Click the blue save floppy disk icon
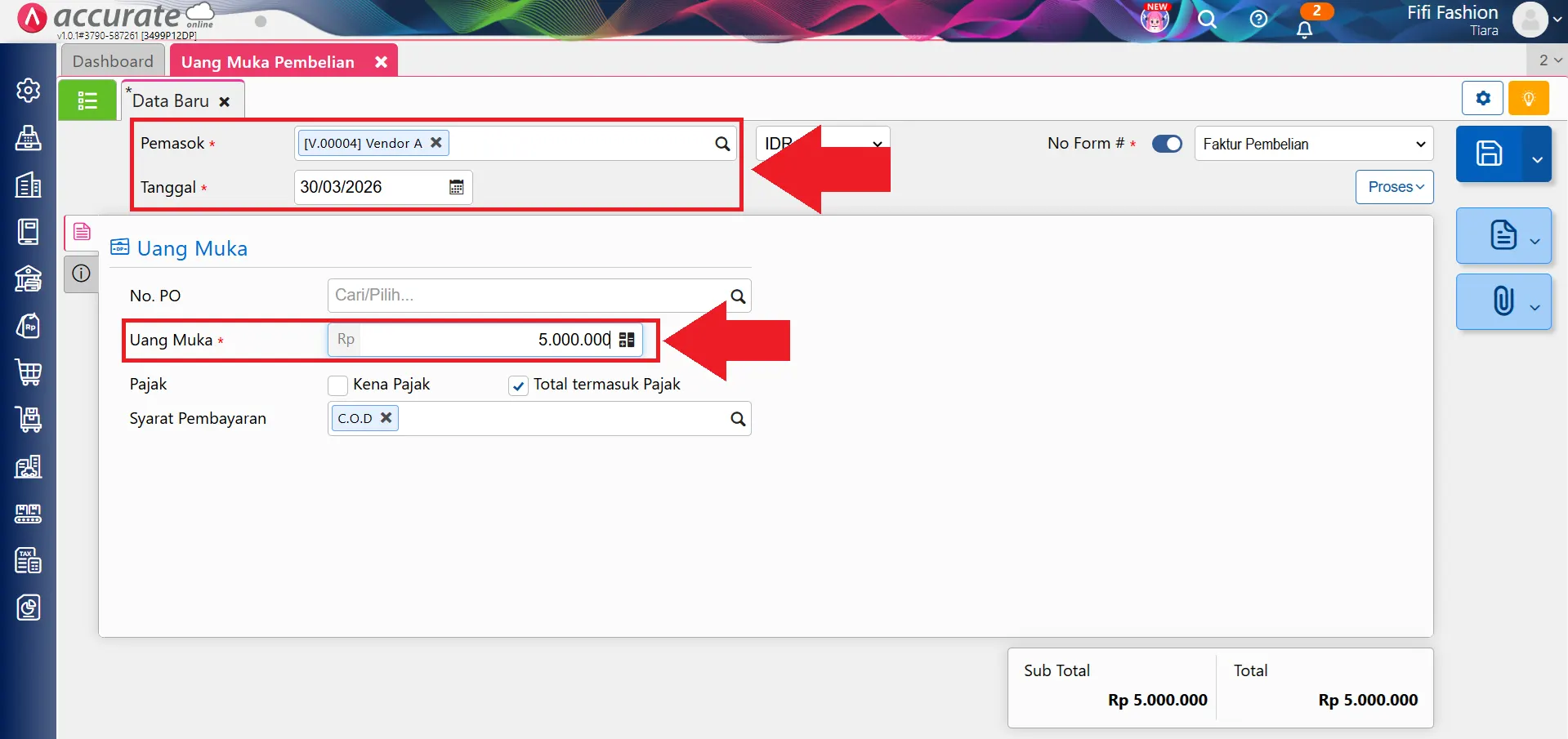 (x=1488, y=154)
